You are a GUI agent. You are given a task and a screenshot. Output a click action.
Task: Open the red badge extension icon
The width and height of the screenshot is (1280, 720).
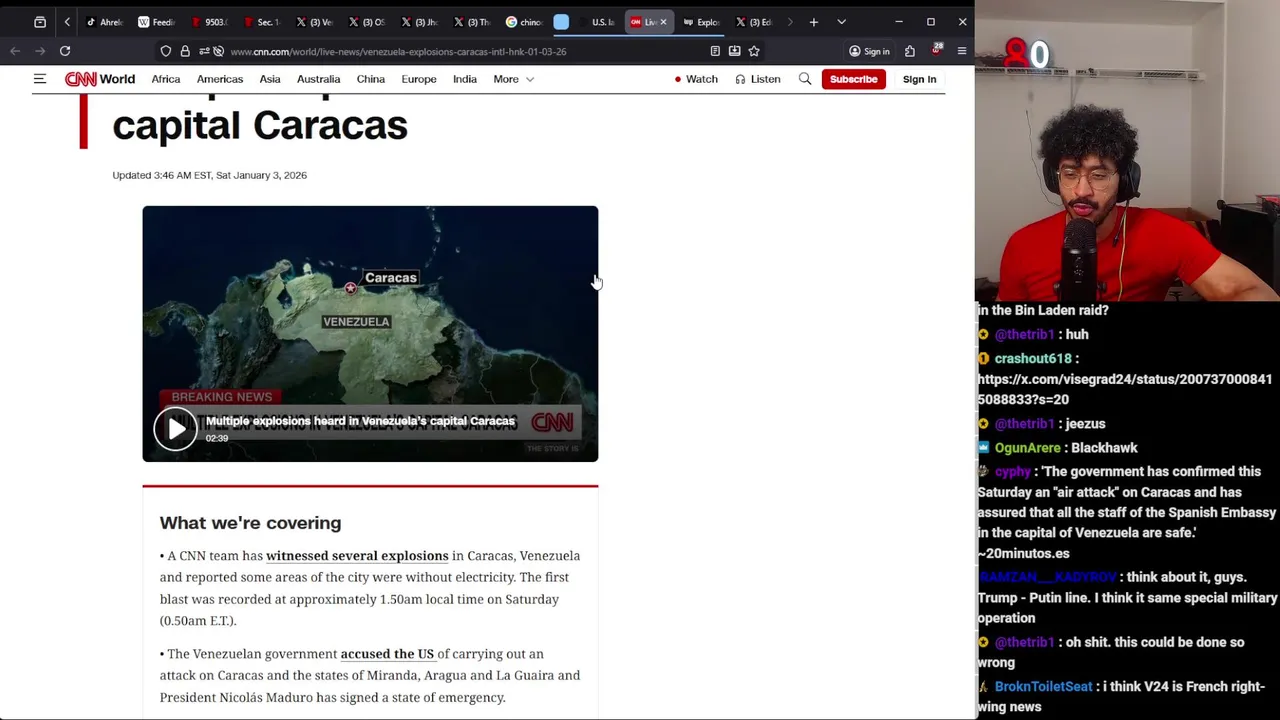coord(937,50)
